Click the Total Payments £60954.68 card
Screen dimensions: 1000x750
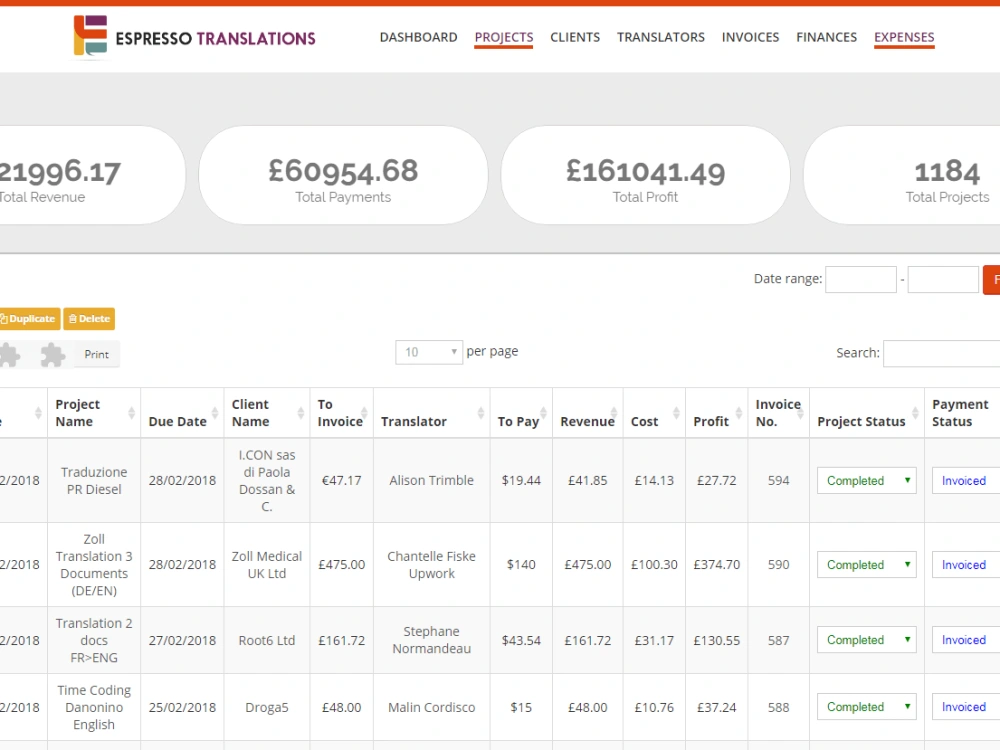[343, 175]
